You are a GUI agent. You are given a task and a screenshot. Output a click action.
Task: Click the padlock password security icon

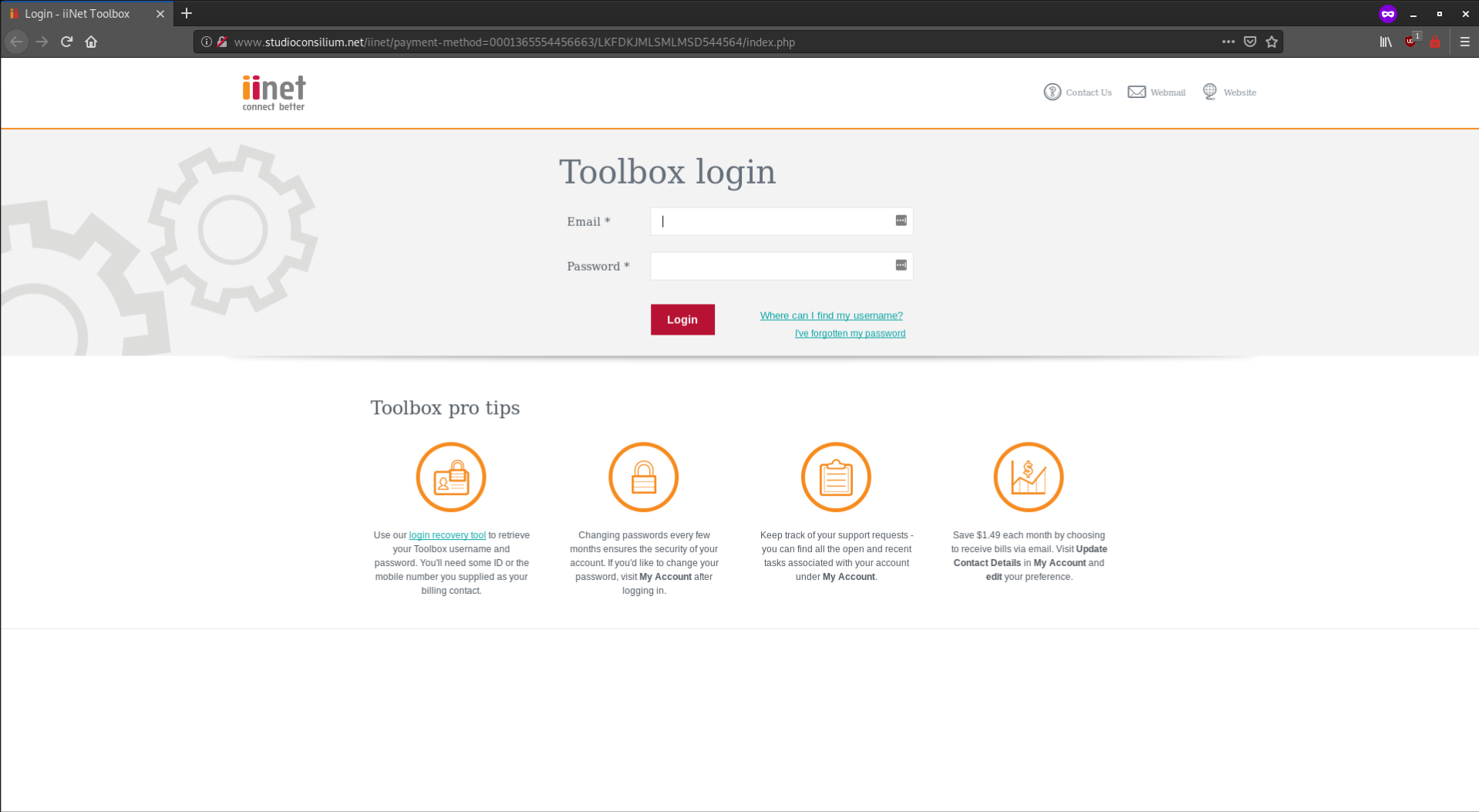(x=643, y=477)
